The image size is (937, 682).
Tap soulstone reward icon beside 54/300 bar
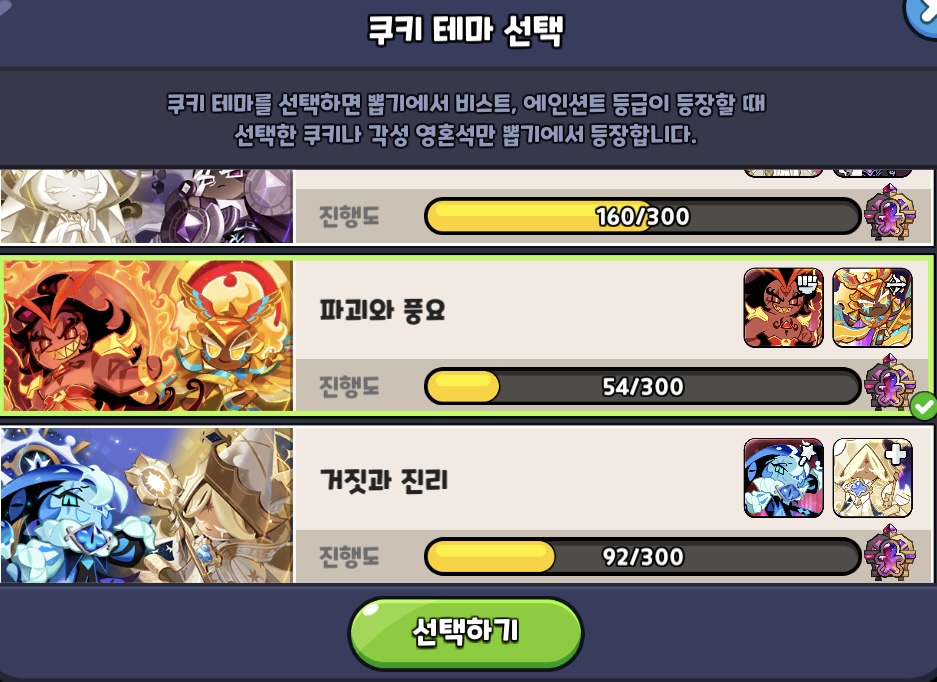pyautogui.click(x=890, y=382)
